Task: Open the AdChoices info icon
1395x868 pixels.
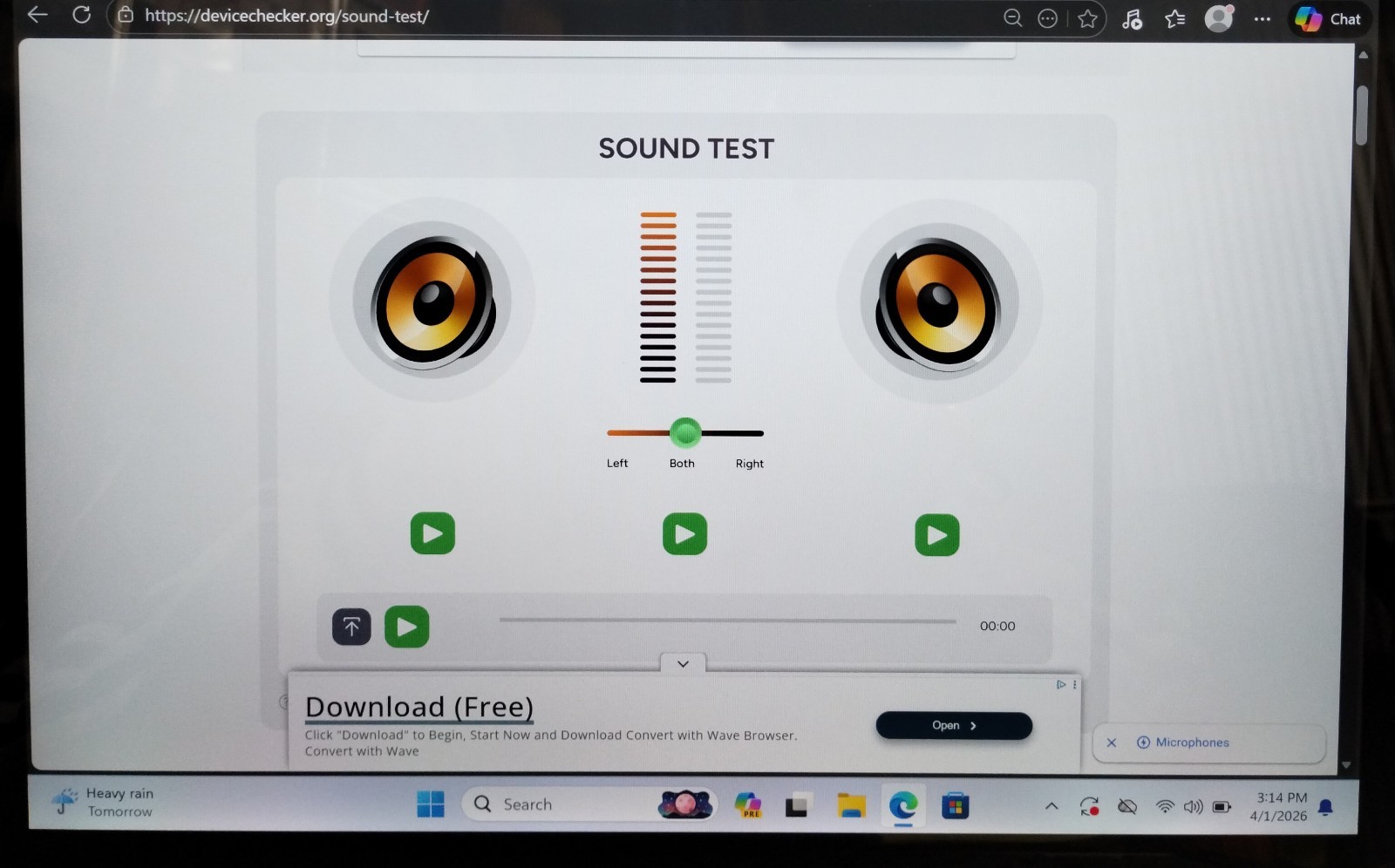Action: pyautogui.click(x=1061, y=684)
